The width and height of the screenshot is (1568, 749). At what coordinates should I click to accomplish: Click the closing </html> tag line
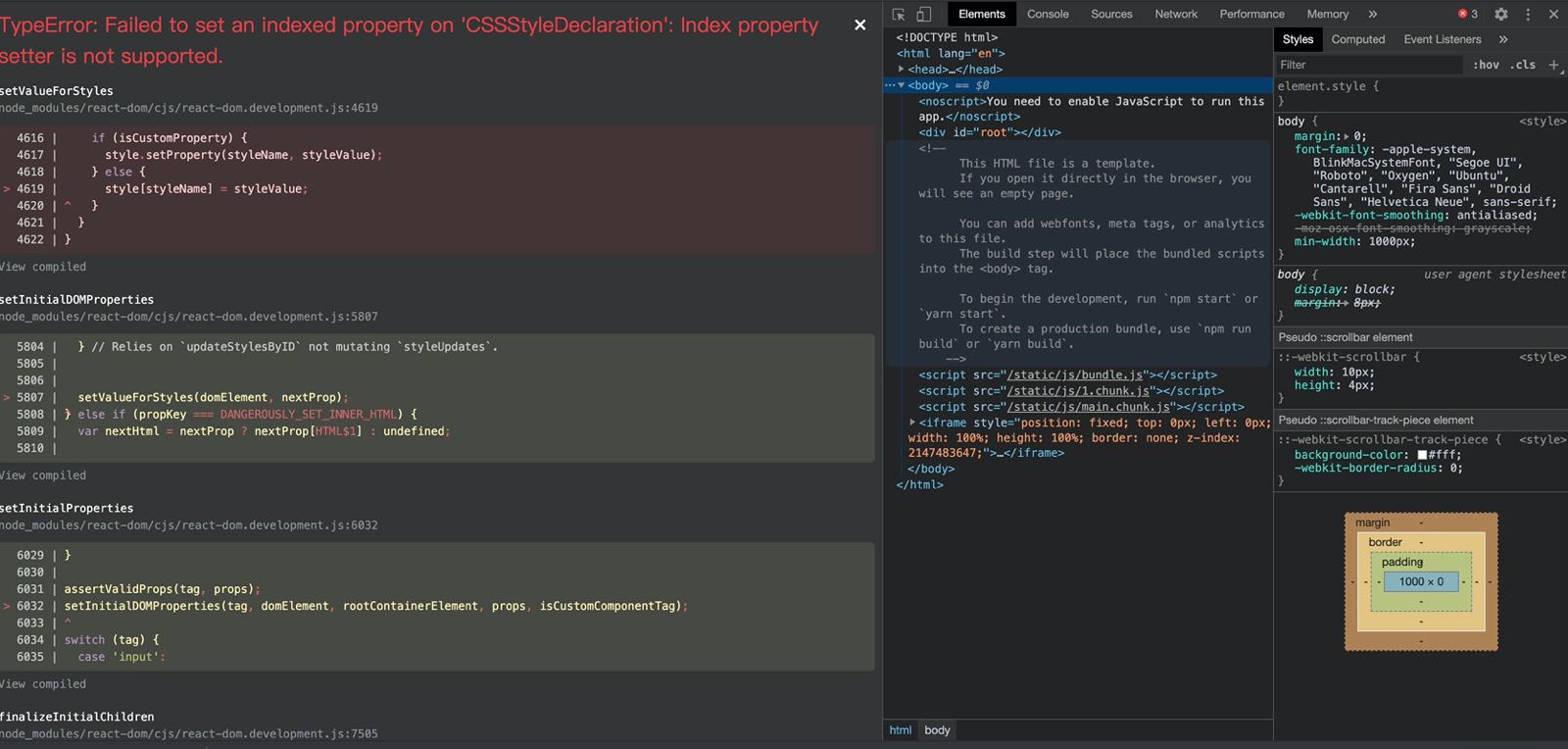(919, 484)
